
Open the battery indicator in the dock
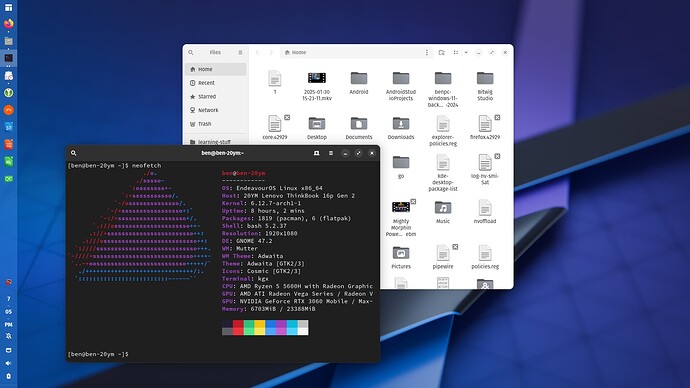pos(8,377)
